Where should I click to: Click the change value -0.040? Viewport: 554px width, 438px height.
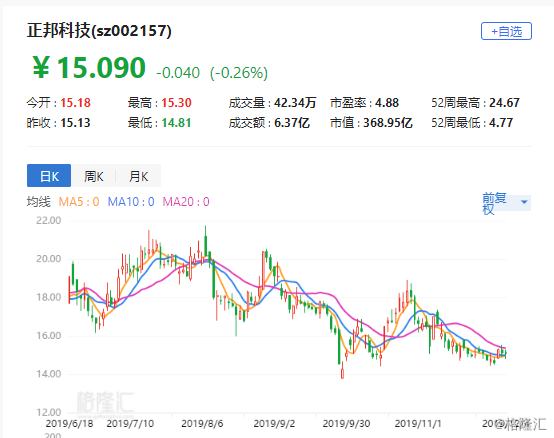pos(178,73)
